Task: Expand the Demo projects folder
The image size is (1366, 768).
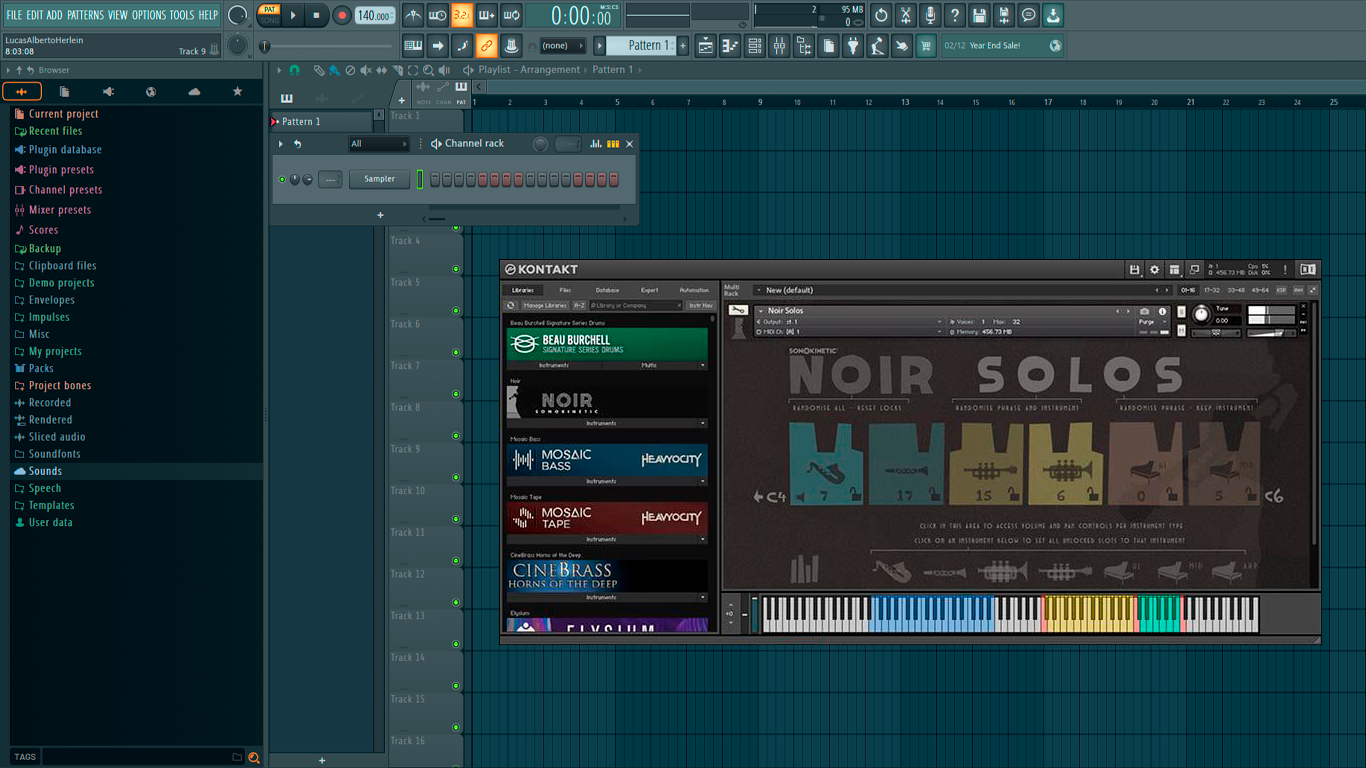Action: (61, 283)
